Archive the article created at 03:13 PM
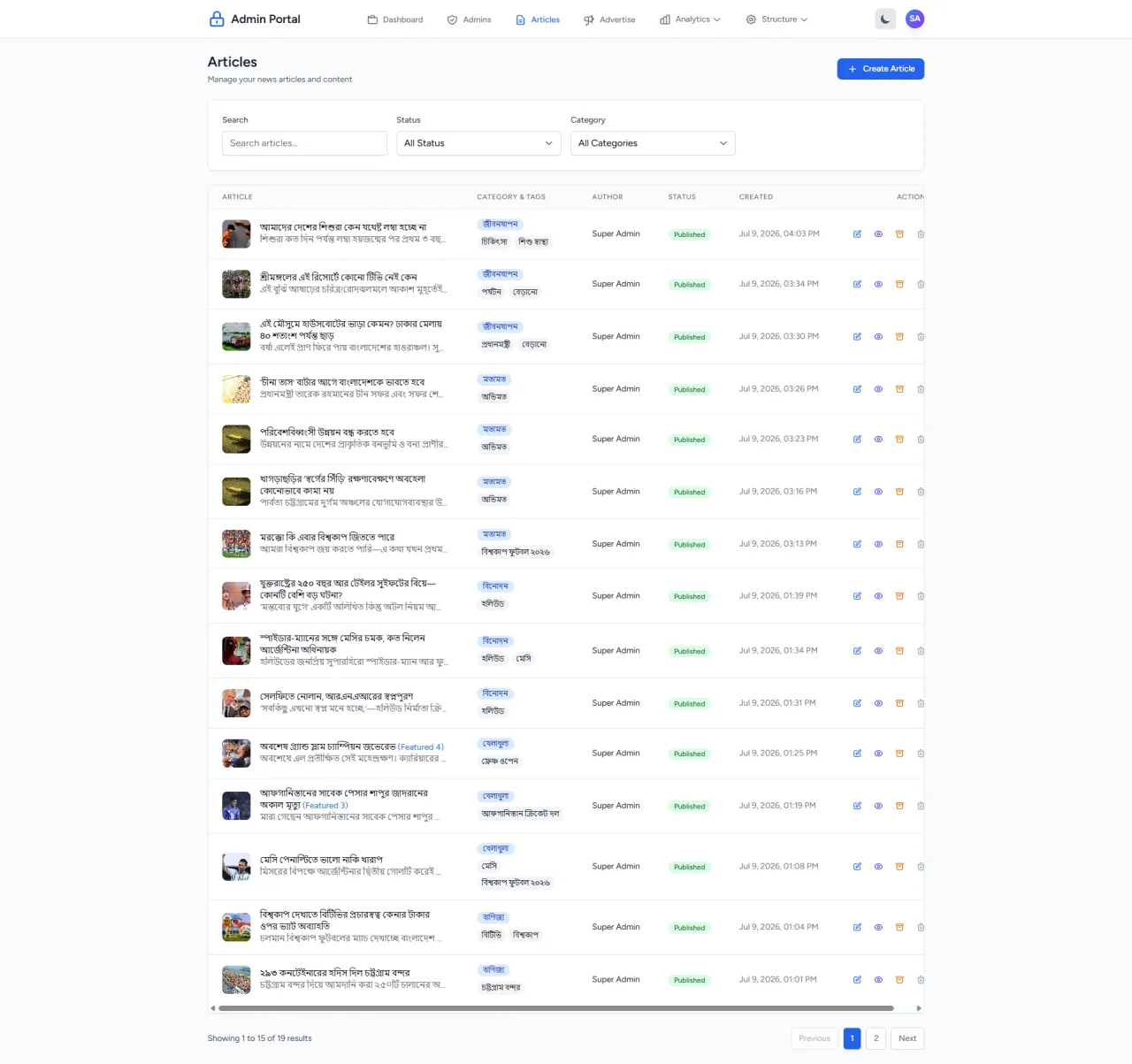Screen dimensions: 1132x1064 pyautogui.click(x=899, y=545)
